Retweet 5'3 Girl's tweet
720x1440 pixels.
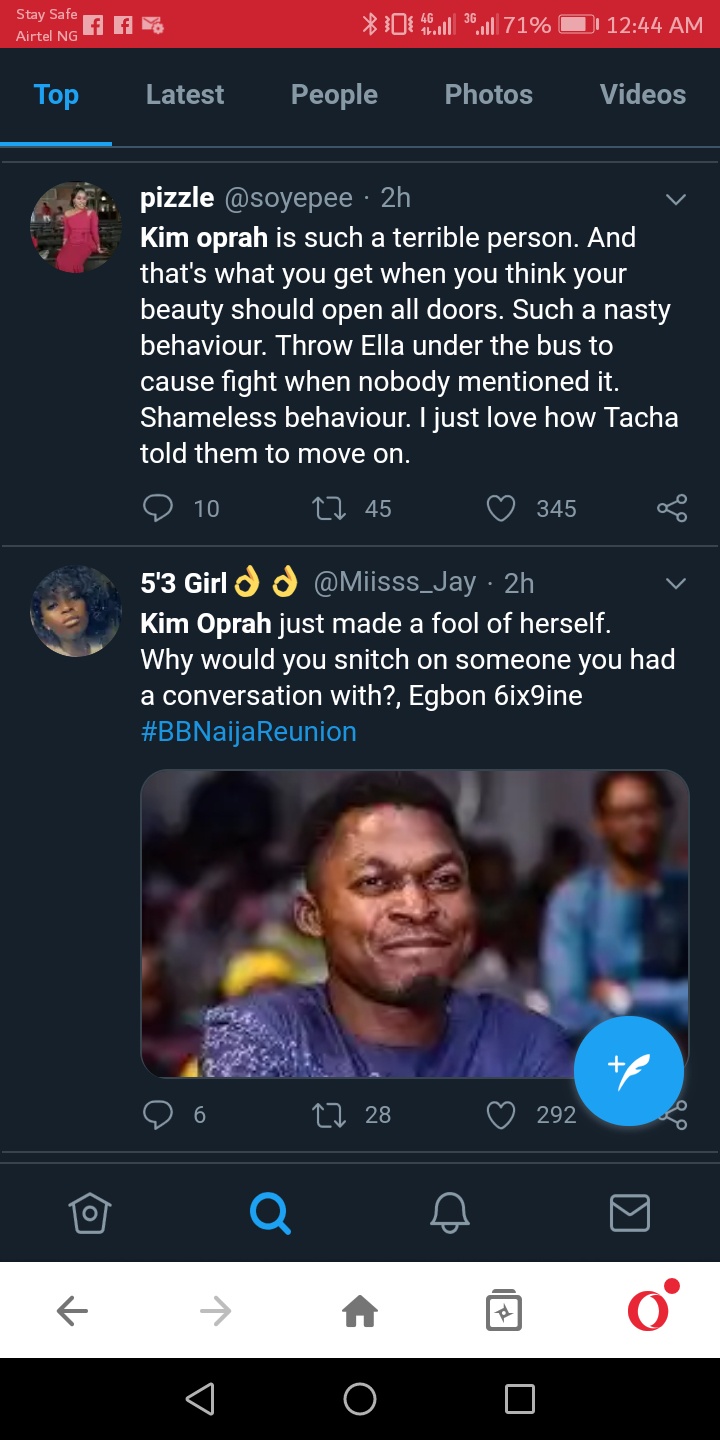pyautogui.click(x=329, y=1114)
